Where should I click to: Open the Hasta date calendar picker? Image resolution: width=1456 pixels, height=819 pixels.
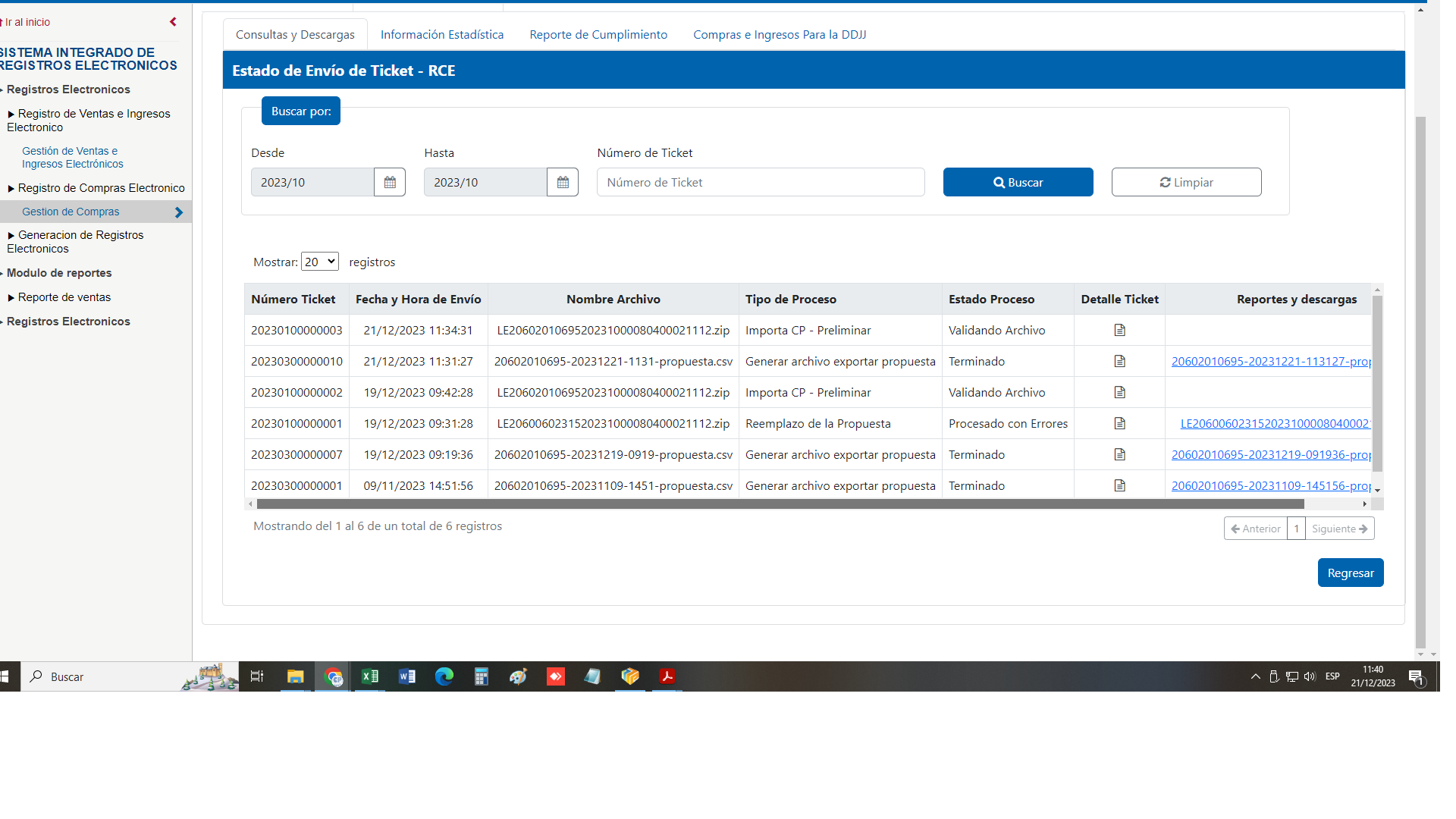coord(562,182)
